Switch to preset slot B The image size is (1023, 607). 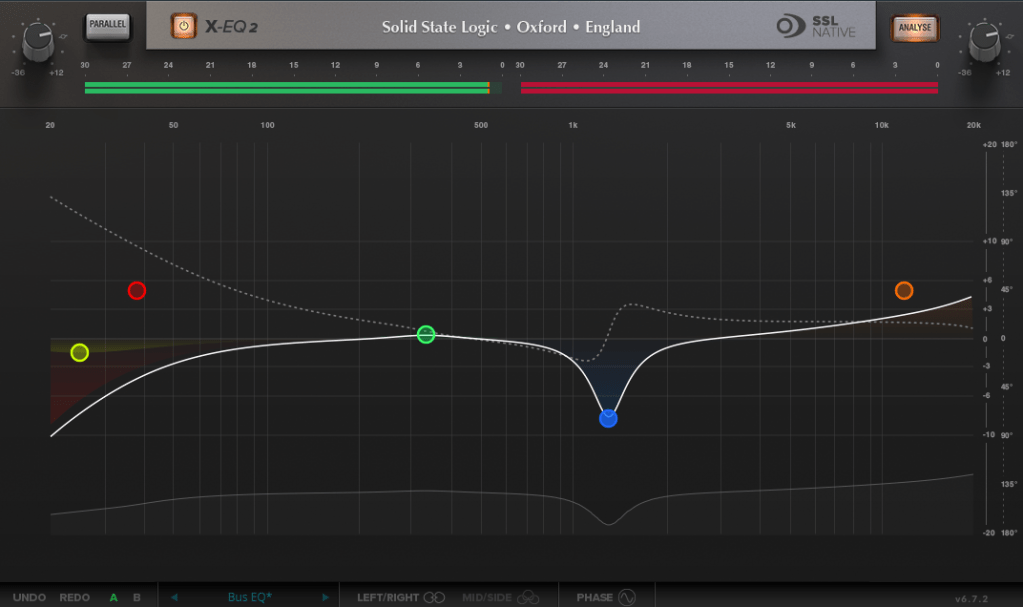(x=137, y=598)
